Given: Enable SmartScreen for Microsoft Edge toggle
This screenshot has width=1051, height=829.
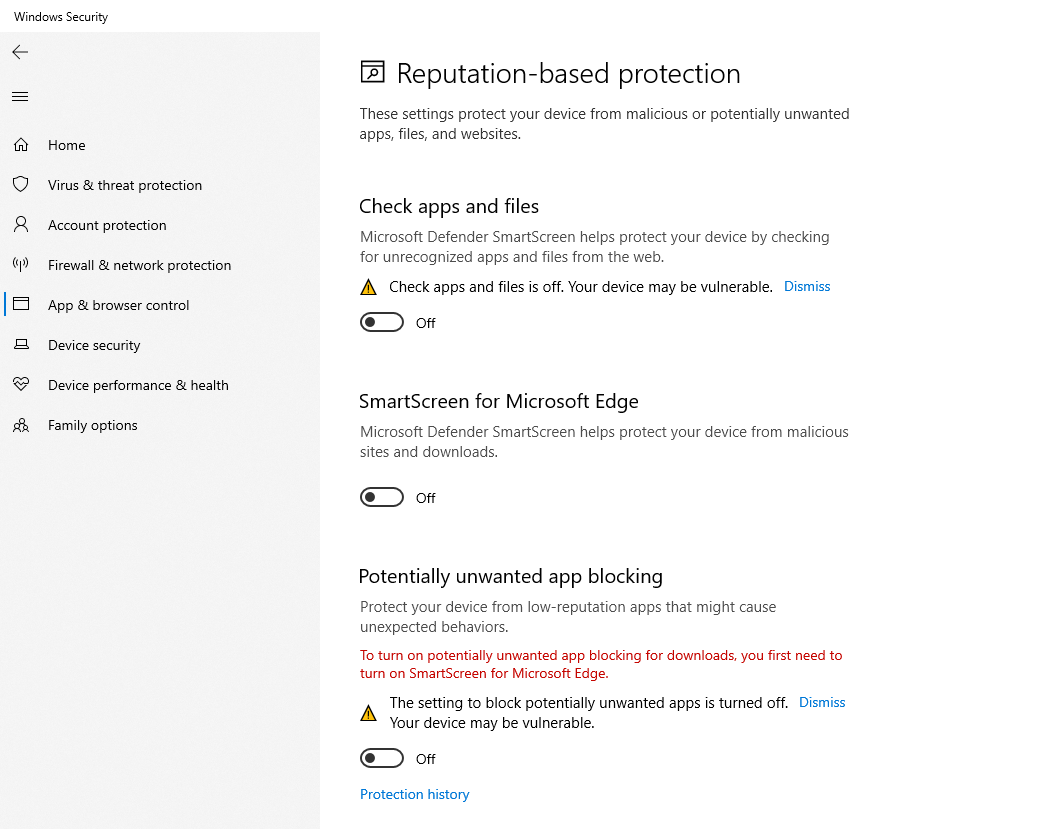Looking at the screenshot, I should pyautogui.click(x=381, y=497).
